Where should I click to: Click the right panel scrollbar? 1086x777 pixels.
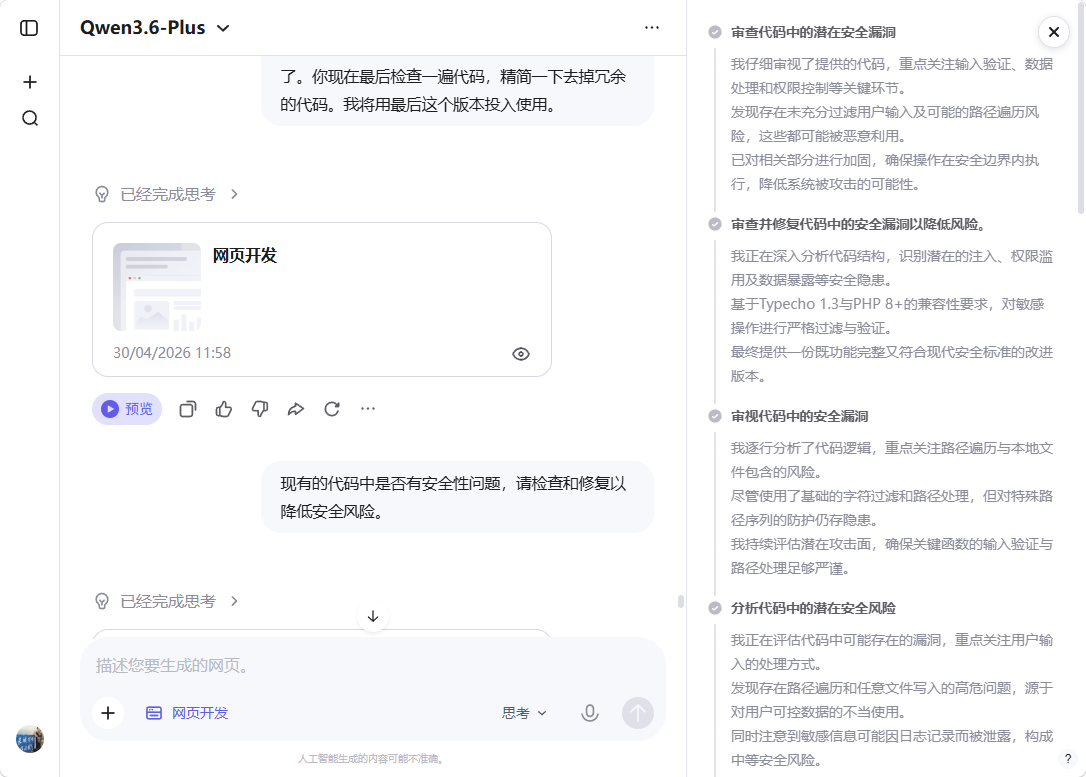pyautogui.click(x=1081, y=107)
